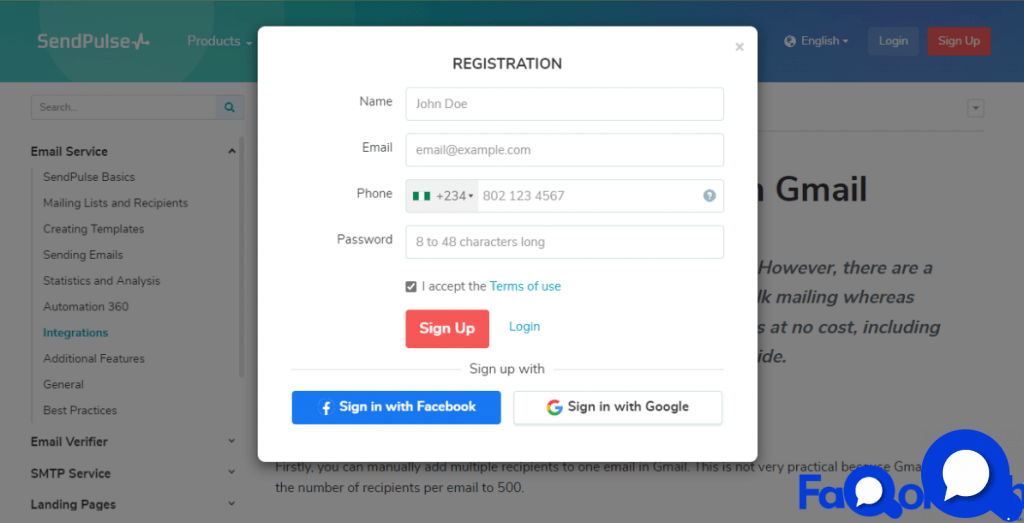Sign in with Facebook
Viewport: 1024px width, 523px height.
pos(396,407)
